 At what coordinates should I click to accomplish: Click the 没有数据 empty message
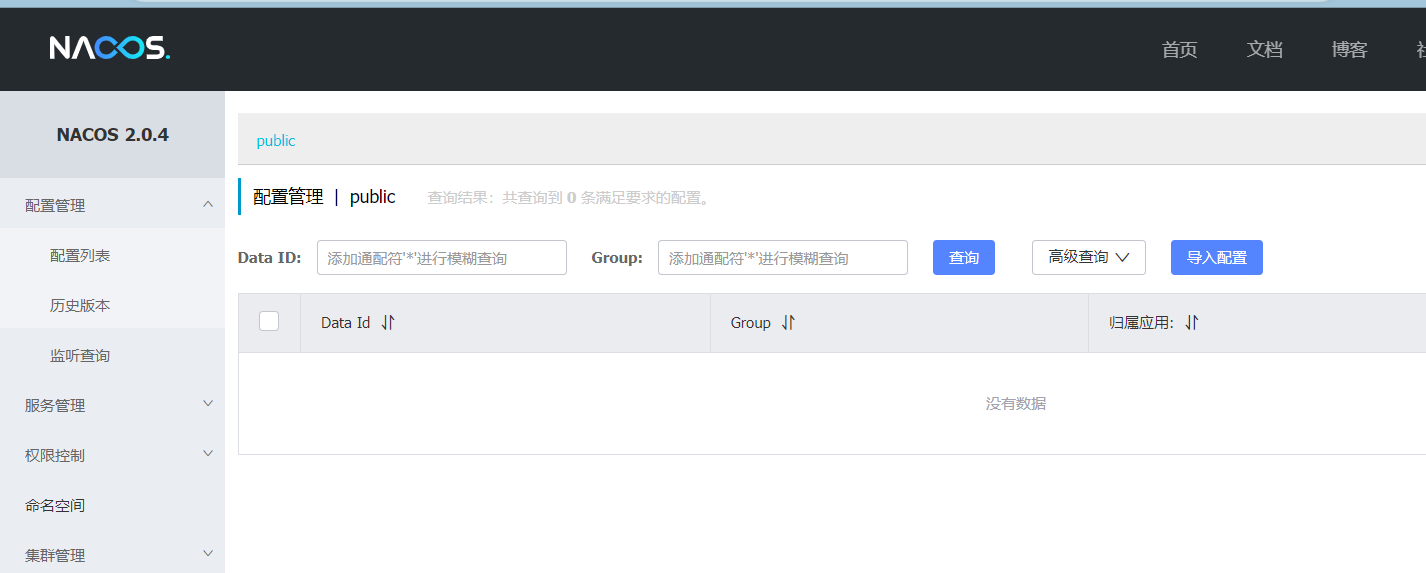pos(1016,404)
